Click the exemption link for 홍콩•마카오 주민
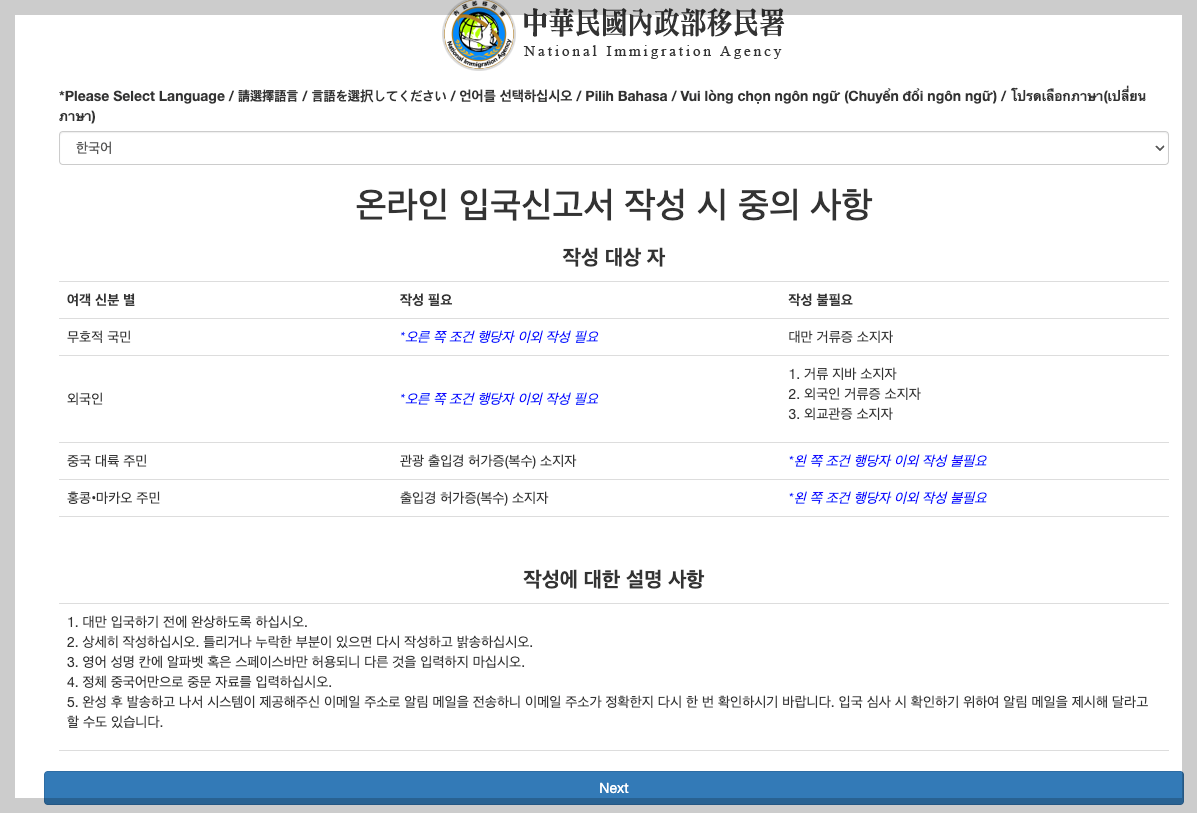The width and height of the screenshot is (1197, 813). tap(887, 497)
